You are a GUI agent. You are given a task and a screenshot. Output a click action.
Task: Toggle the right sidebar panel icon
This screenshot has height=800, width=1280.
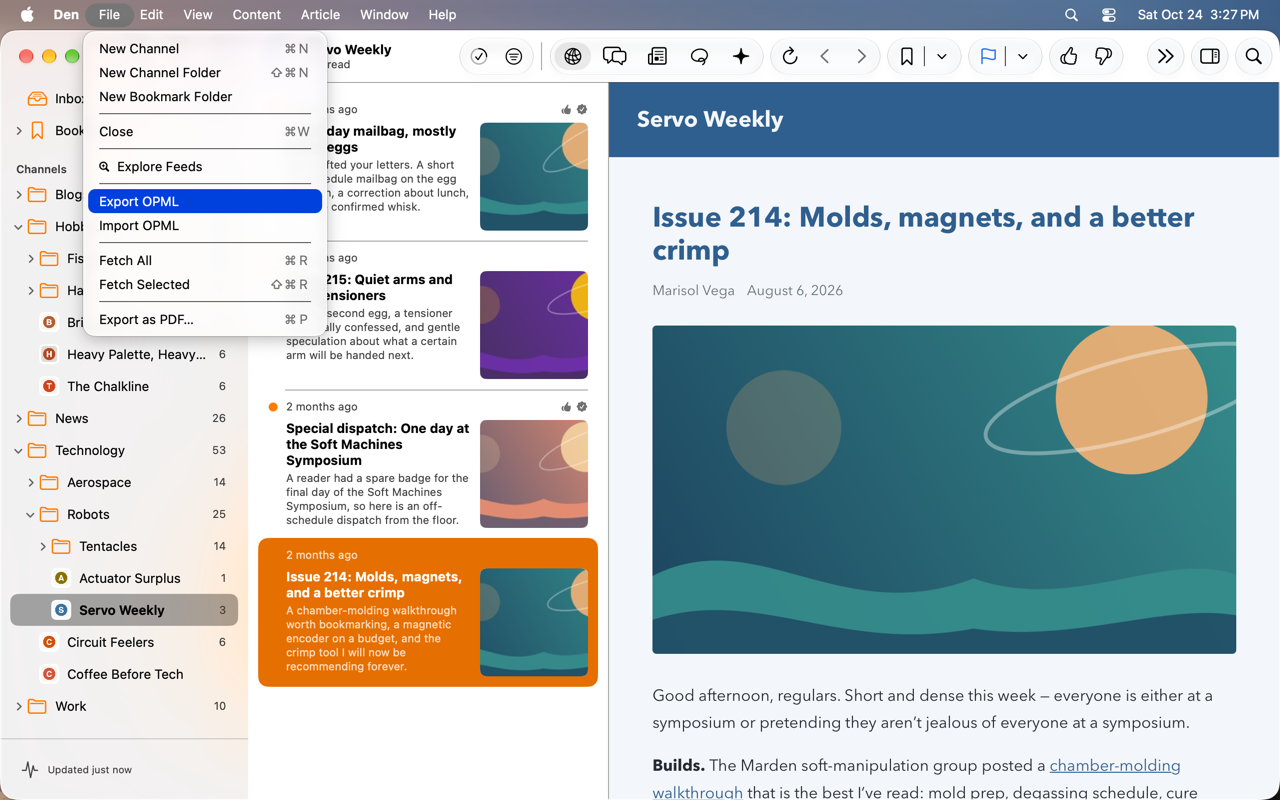(x=1210, y=57)
